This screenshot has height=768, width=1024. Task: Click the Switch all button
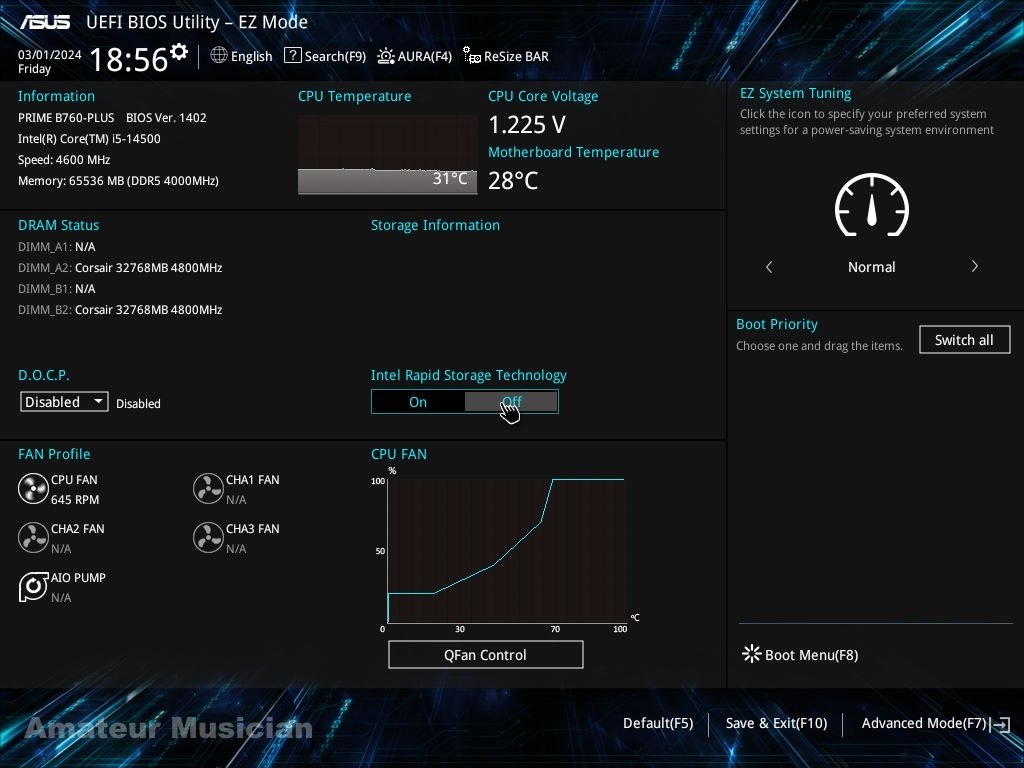click(x=965, y=340)
